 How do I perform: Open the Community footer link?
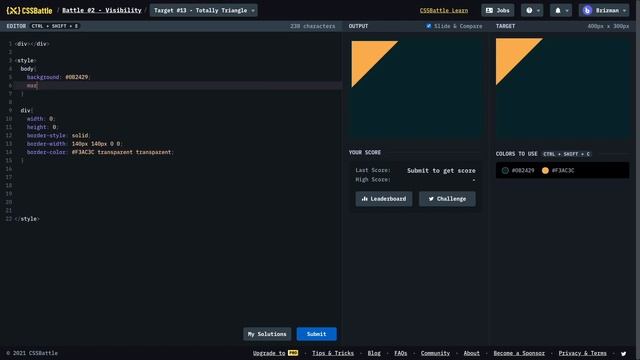[x=435, y=353]
